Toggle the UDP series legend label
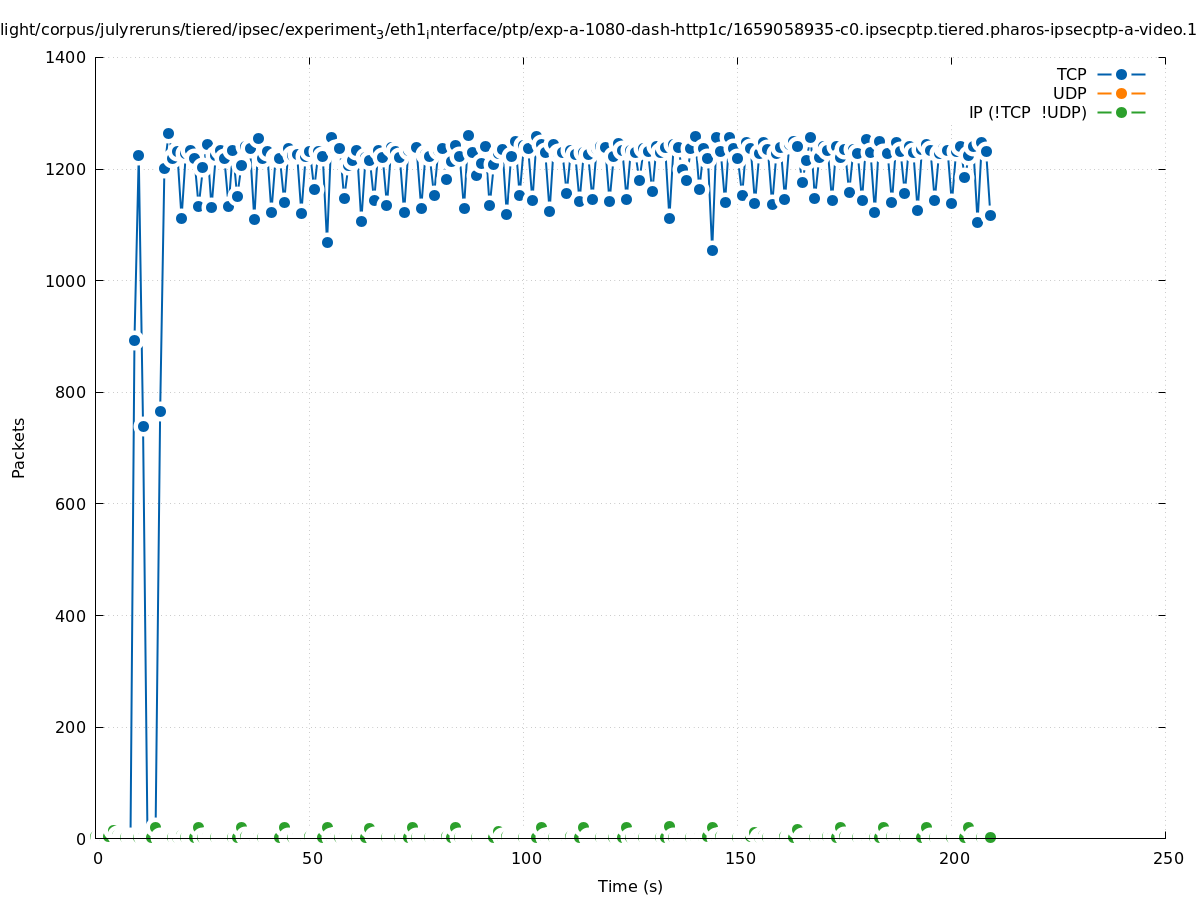The width and height of the screenshot is (1197, 900). point(1069,93)
